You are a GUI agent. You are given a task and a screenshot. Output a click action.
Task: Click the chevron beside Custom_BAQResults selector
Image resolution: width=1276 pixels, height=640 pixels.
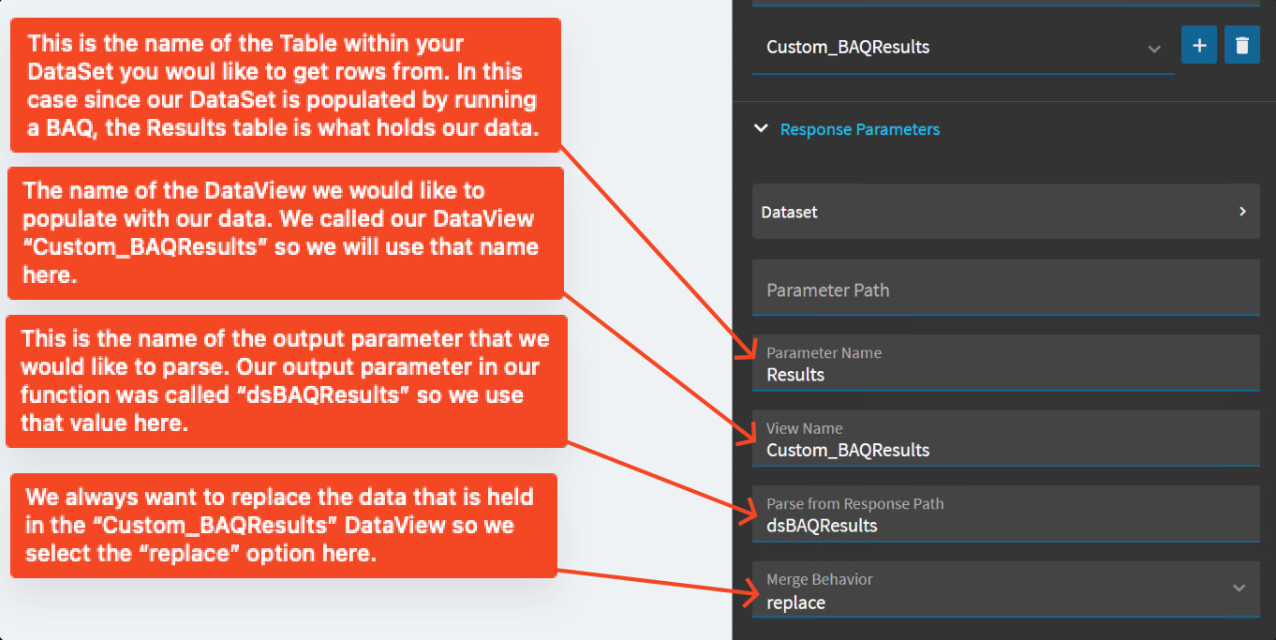point(1155,47)
